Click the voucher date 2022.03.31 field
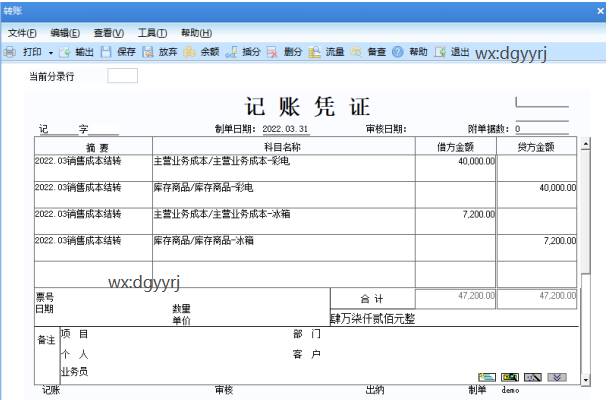609x400 pixels. coord(285,129)
